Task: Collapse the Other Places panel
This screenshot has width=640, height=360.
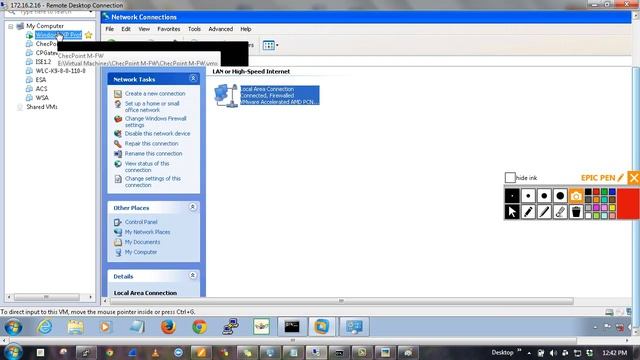Action: 193,207
